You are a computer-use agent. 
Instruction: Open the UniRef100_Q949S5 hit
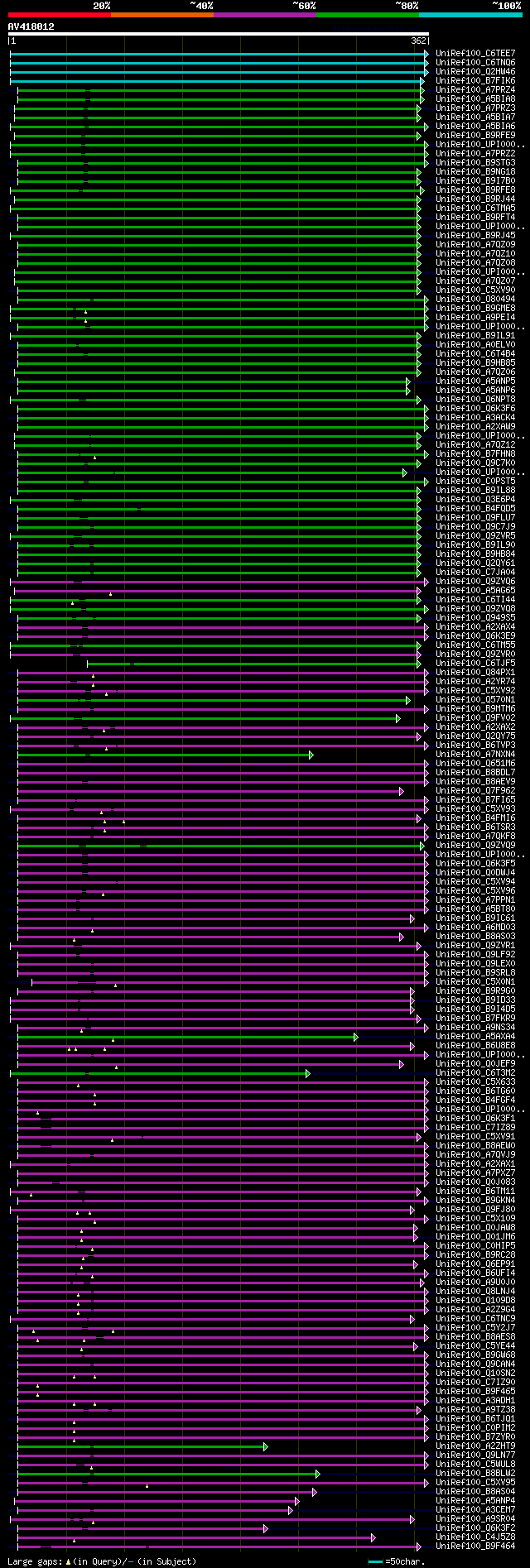(475, 618)
